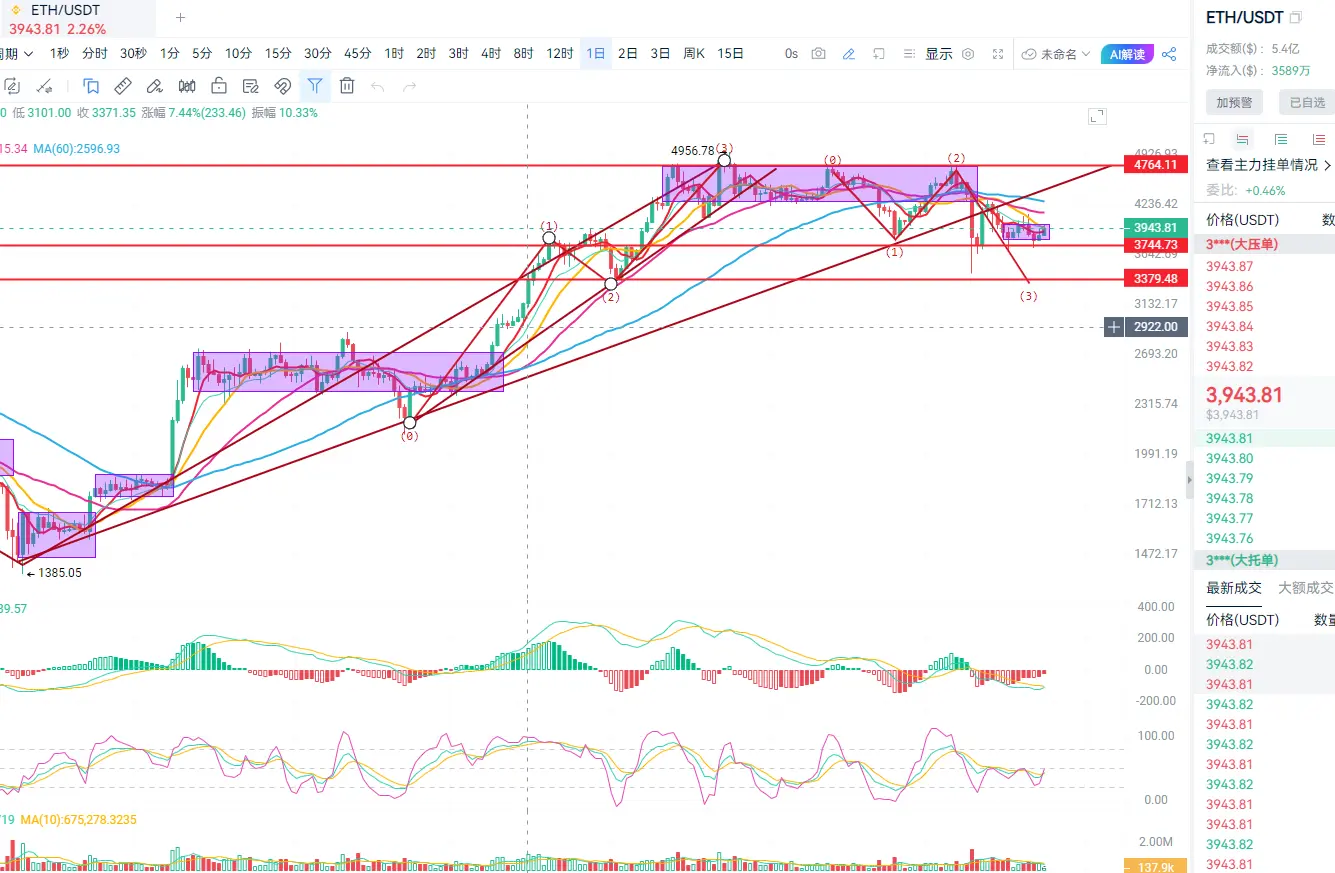Click the 加预警 alert button
This screenshot has height=873, width=1335.
pos(1234,102)
